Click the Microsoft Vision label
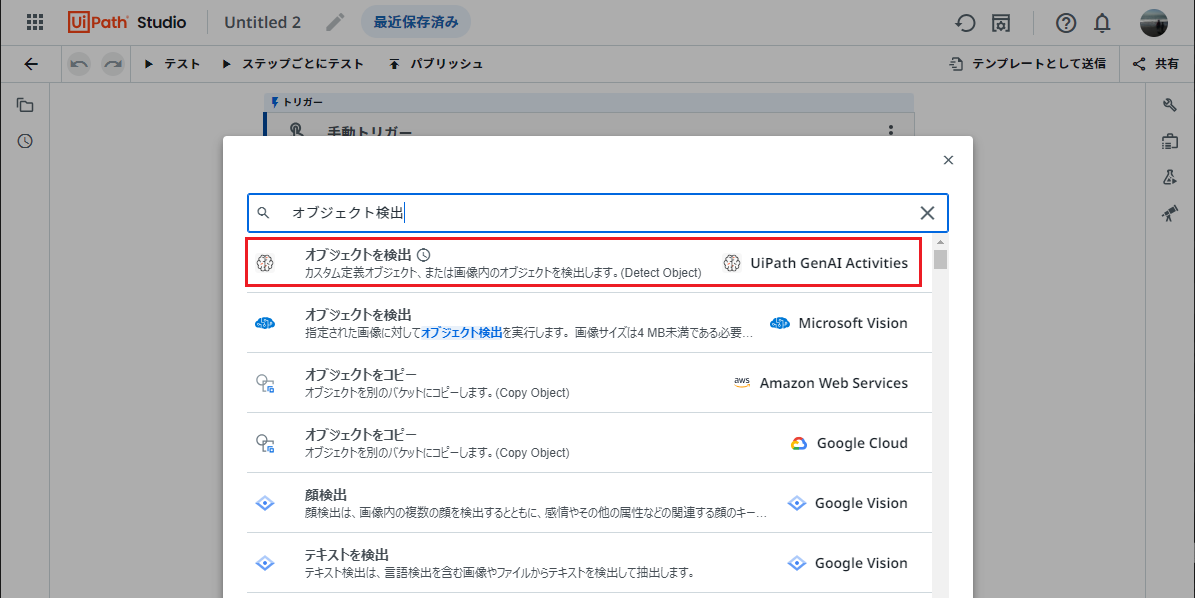This screenshot has width=1195, height=598. pyautogui.click(x=853, y=323)
